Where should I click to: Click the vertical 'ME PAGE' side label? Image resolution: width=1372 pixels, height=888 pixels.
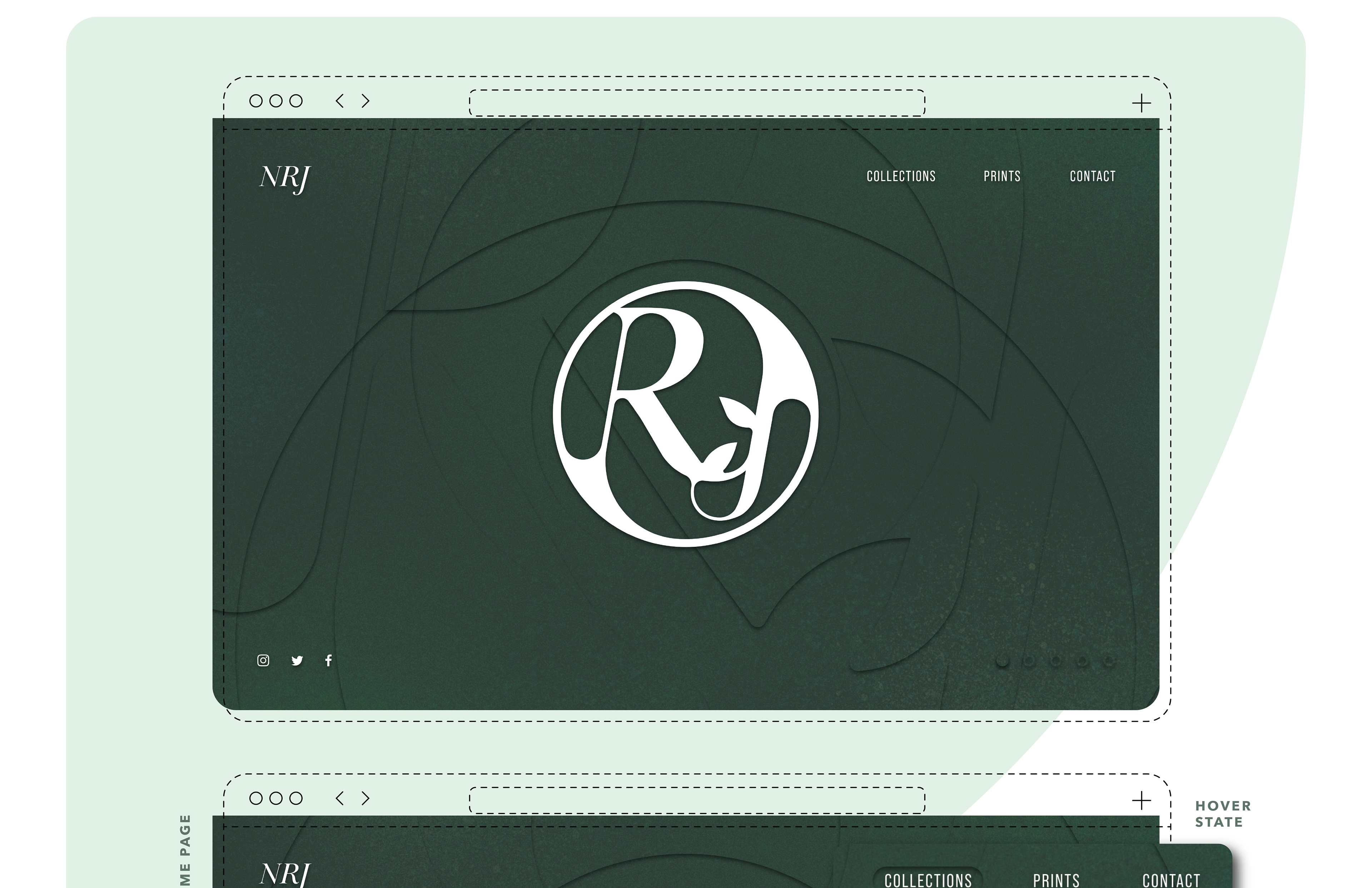(x=184, y=850)
